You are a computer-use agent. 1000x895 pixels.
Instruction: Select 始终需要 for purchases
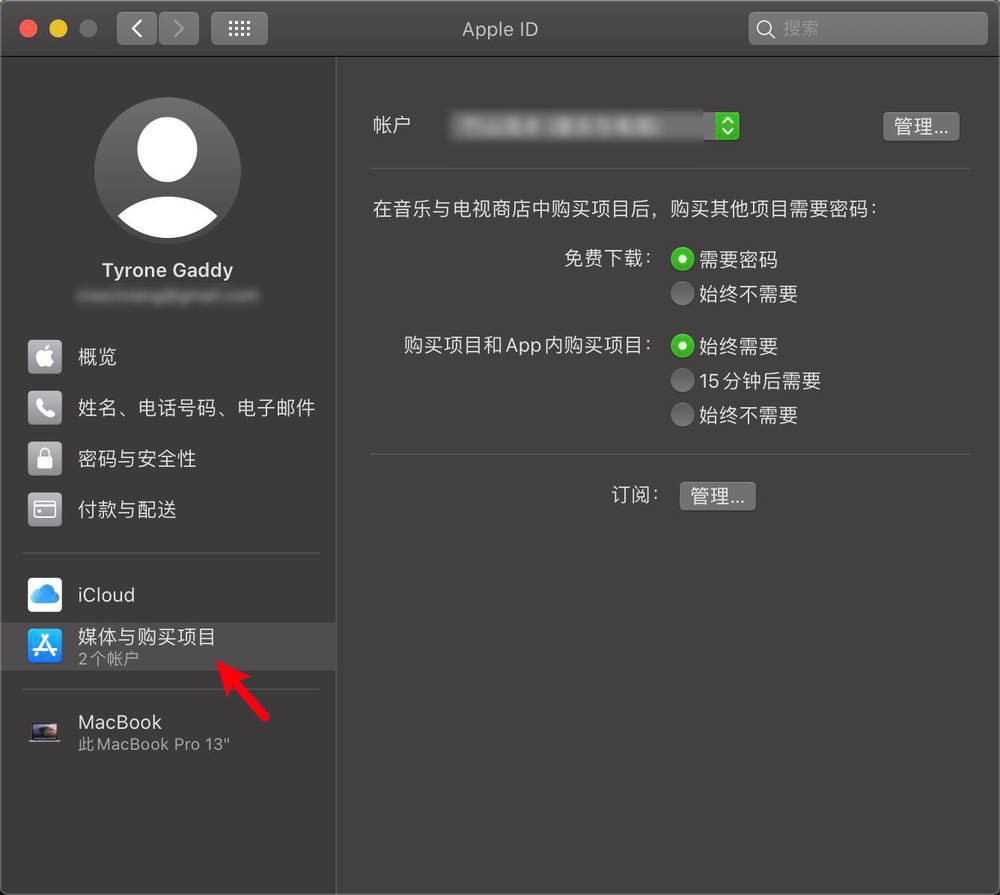click(x=682, y=346)
